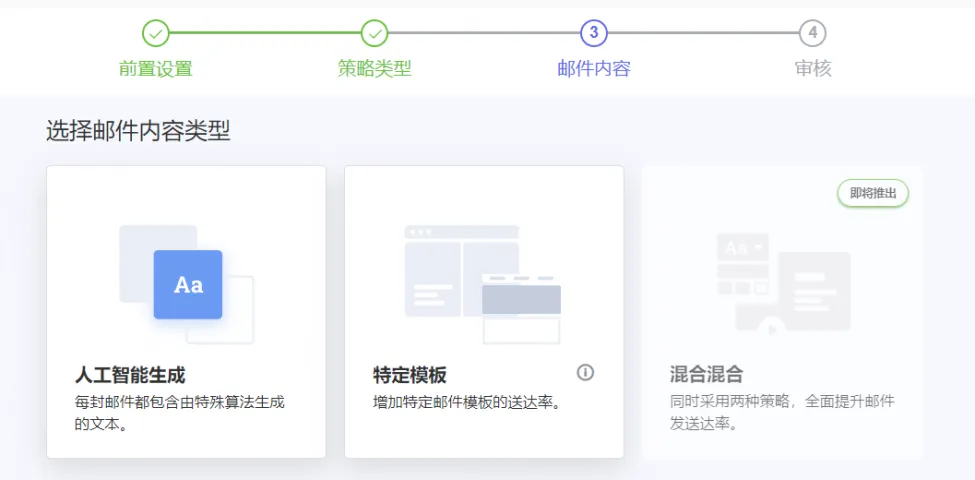This screenshot has height=480, width=975.
Task: Choose the 特定模板 card title
Action: tap(409, 375)
